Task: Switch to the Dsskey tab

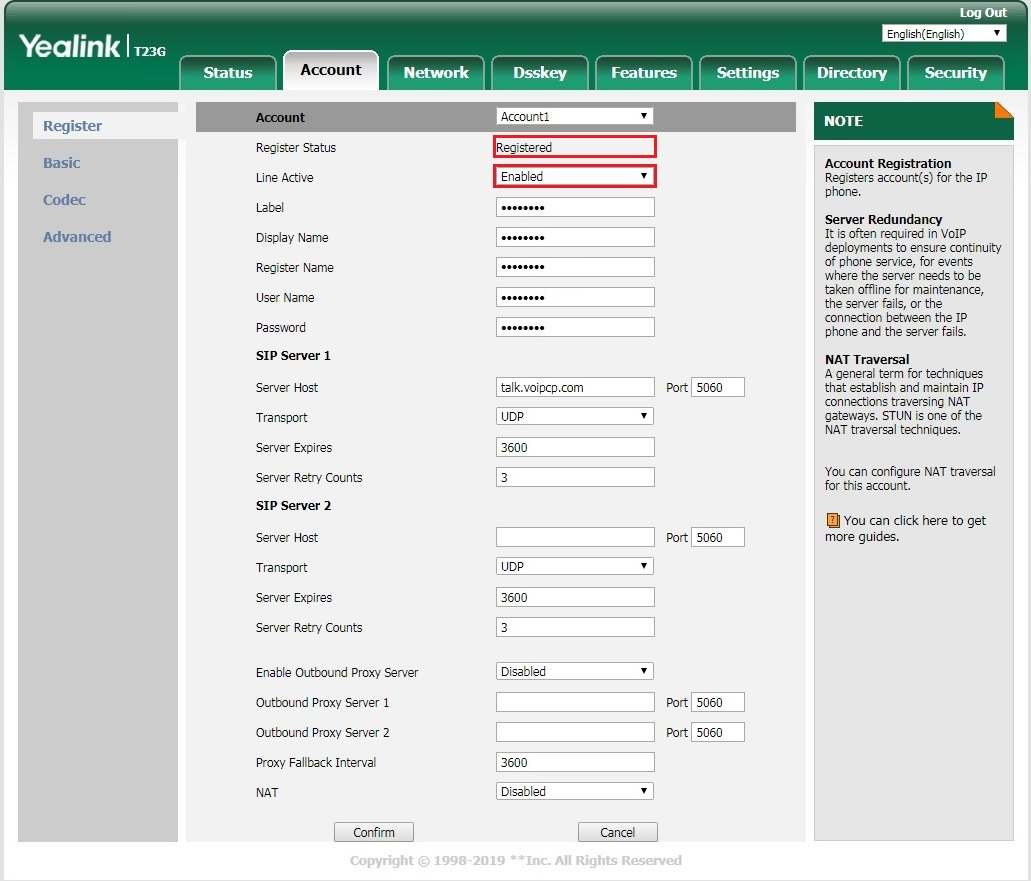Action: click(540, 72)
